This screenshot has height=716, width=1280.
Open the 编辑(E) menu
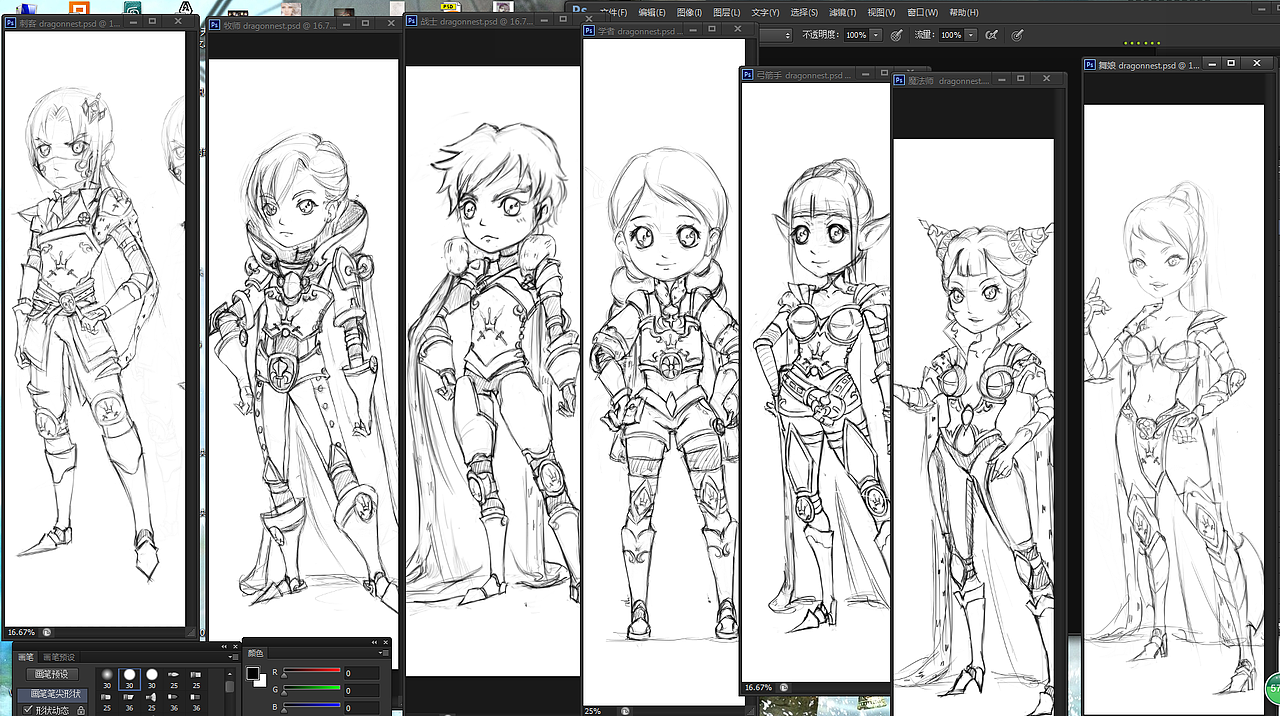(x=652, y=12)
